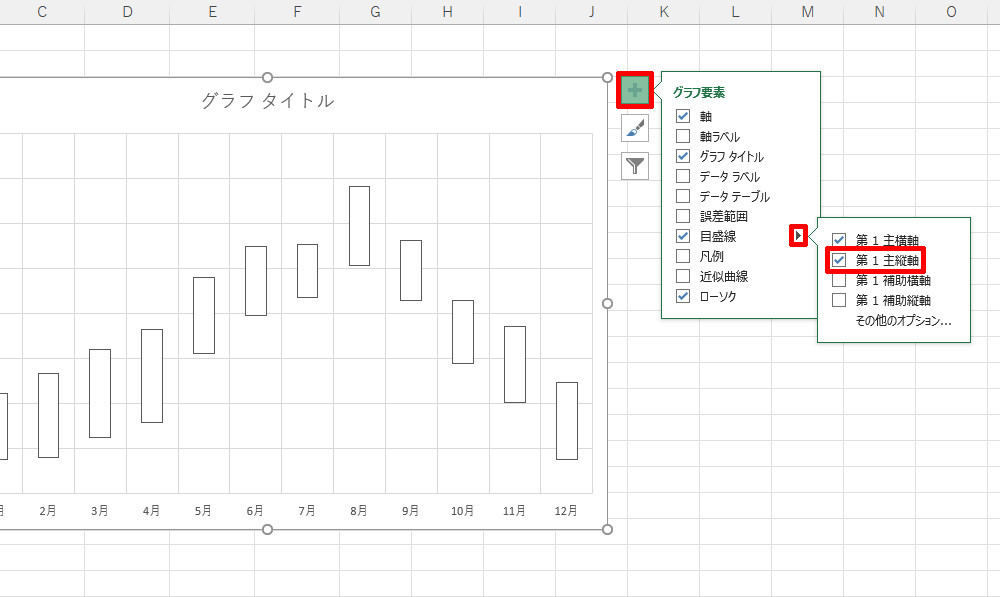Check the 近似曲線 option

[x=683, y=276]
